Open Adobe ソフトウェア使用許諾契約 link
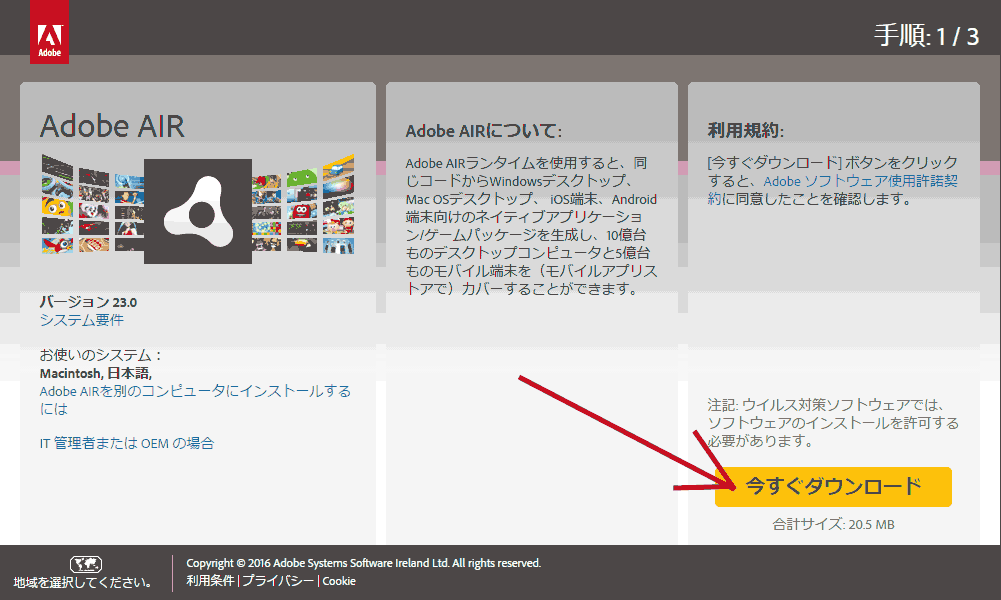The height and width of the screenshot is (600, 1001). (x=832, y=190)
